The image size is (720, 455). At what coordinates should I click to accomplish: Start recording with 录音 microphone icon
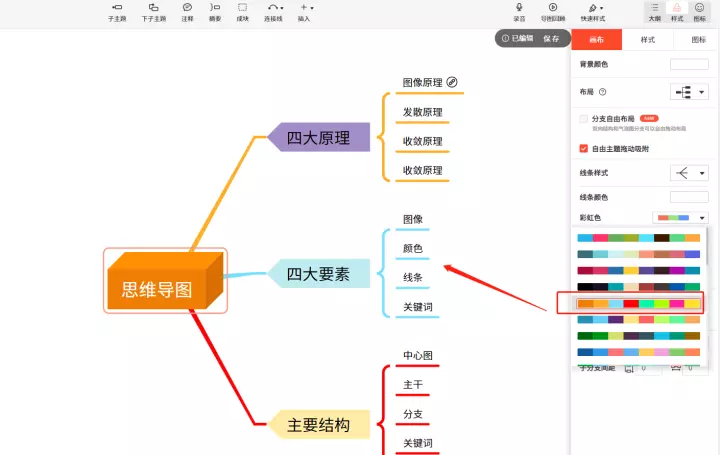point(519,8)
